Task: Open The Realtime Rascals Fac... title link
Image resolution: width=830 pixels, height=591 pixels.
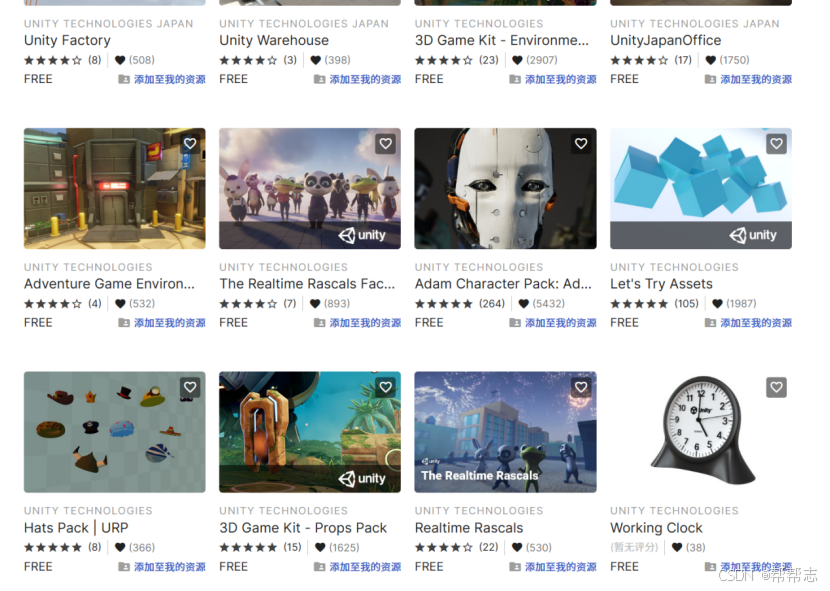Action: 307,284
